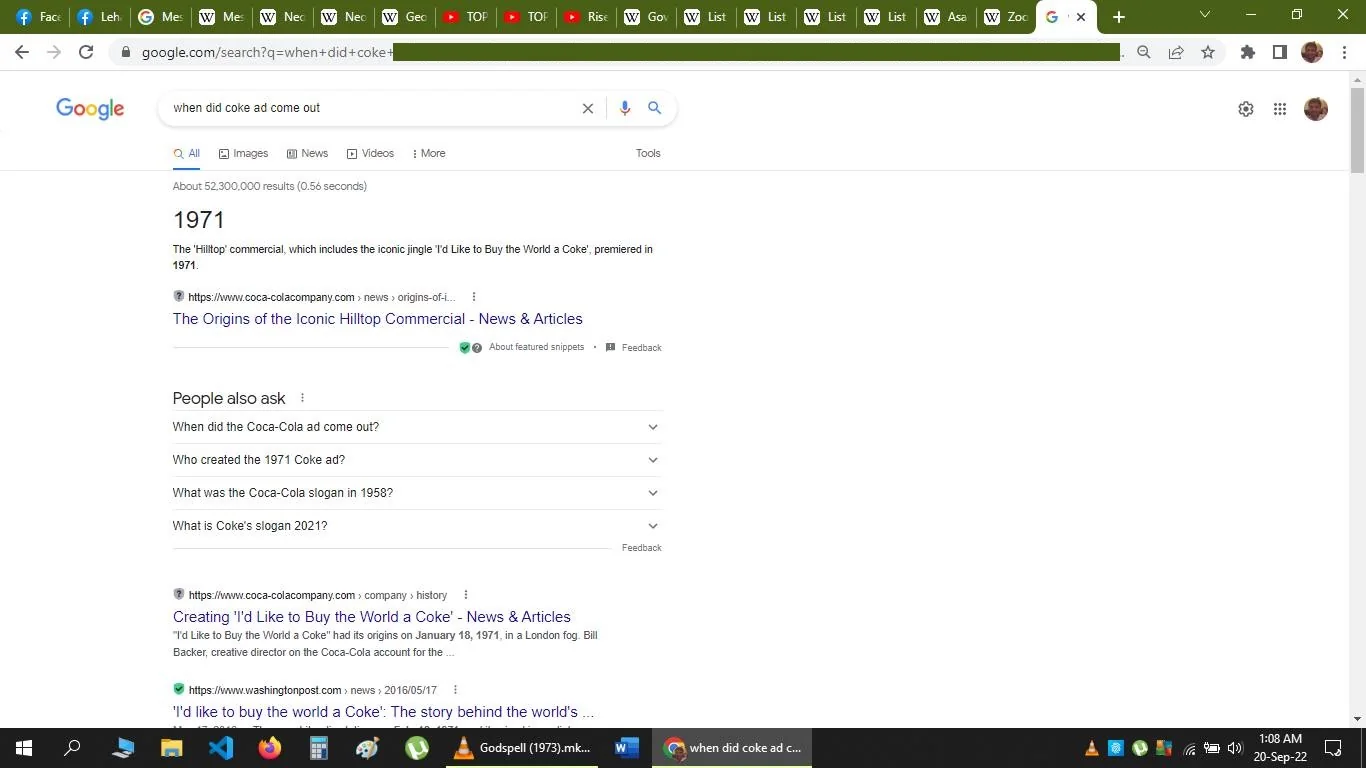Go to the Google logo homepage

90,109
